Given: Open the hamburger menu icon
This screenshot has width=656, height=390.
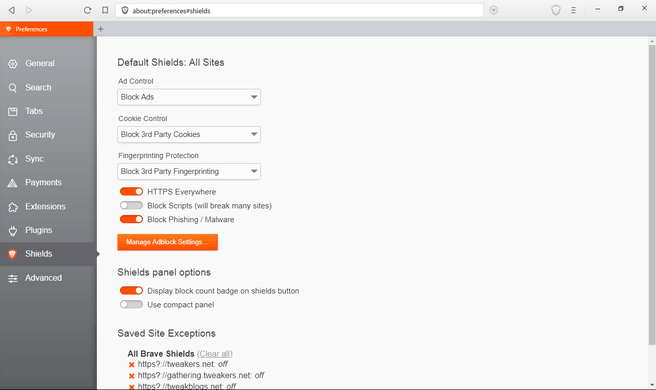Looking at the screenshot, I should [573, 10].
